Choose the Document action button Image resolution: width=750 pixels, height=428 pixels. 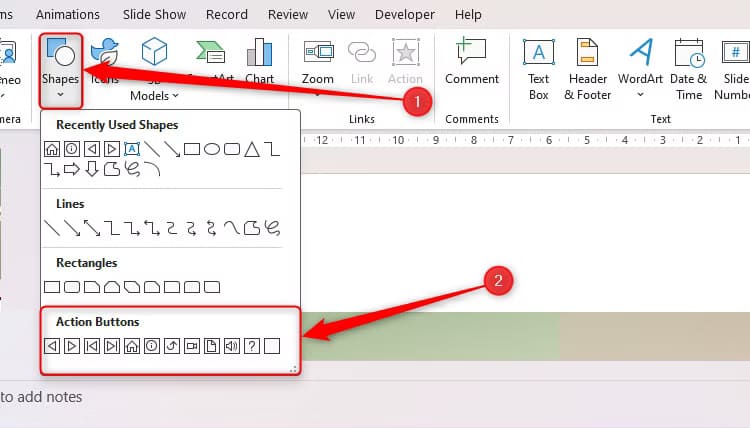click(x=212, y=346)
